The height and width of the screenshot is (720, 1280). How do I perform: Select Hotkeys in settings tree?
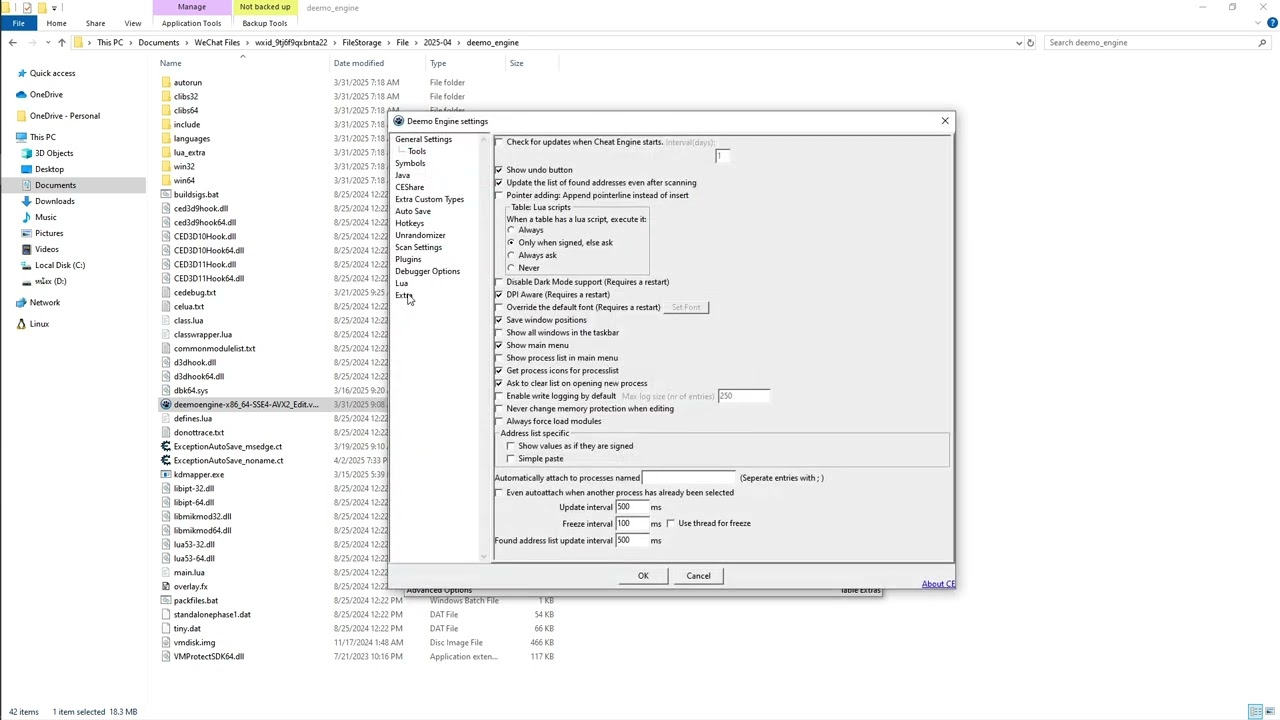point(409,223)
